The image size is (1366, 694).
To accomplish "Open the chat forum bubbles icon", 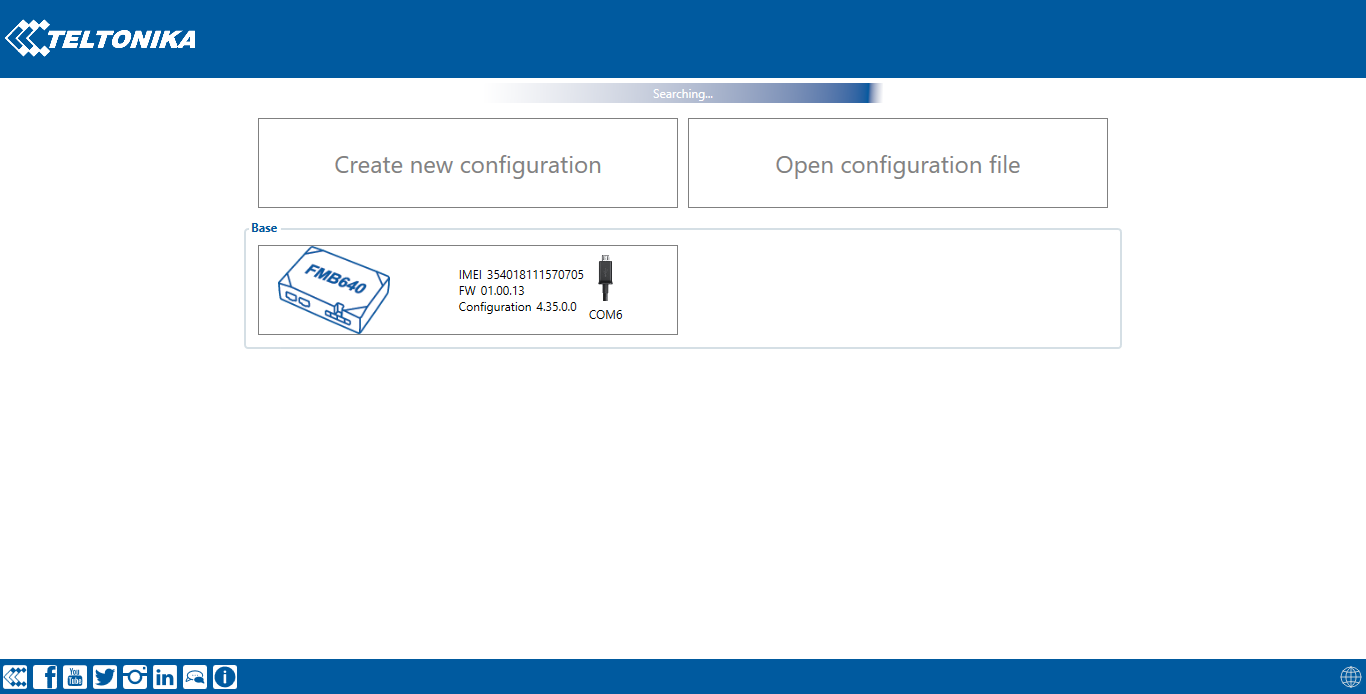I will [x=195, y=677].
